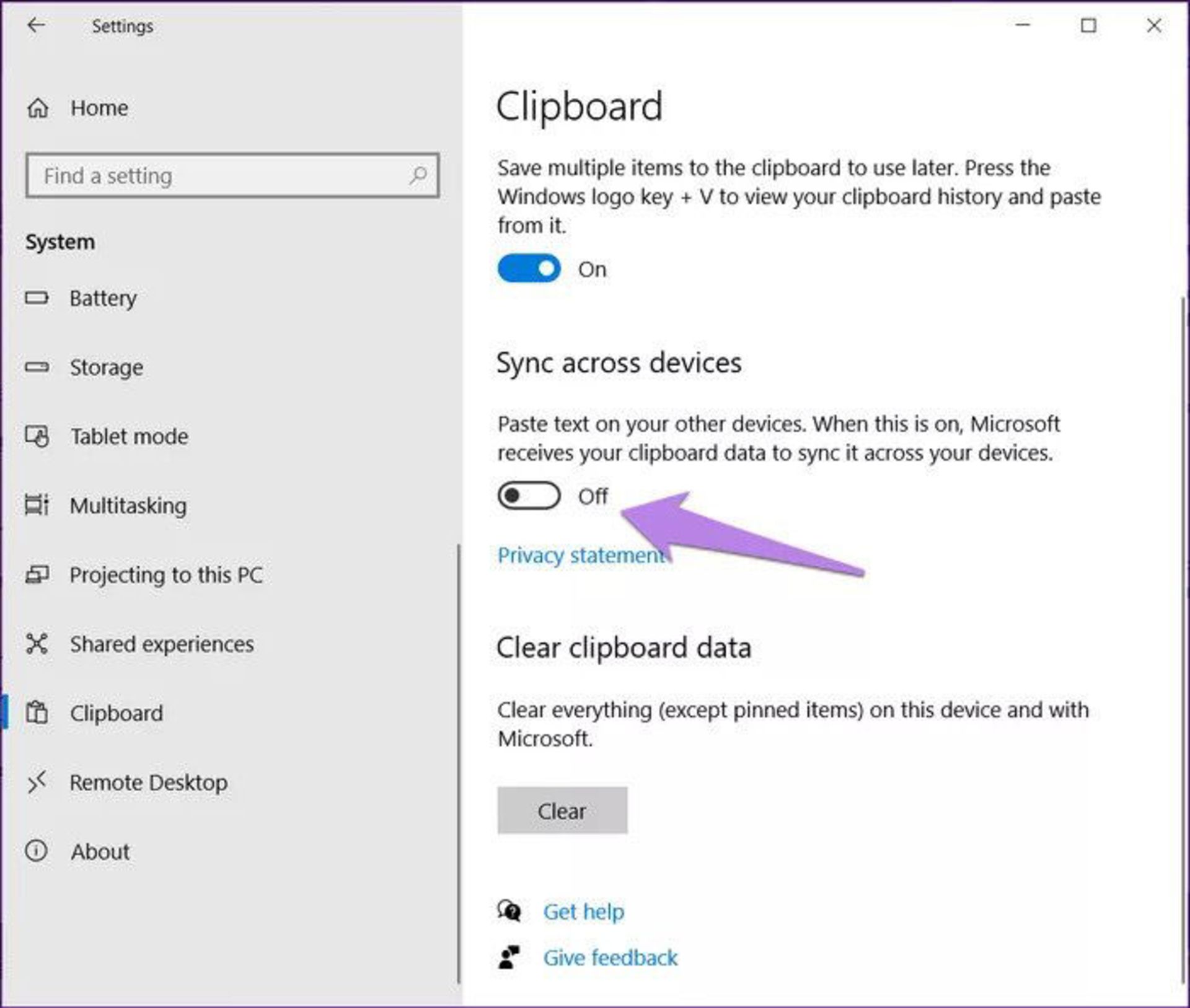Screen dimensions: 1190x1008
Task: Open the Privacy statement link
Action: pos(580,555)
